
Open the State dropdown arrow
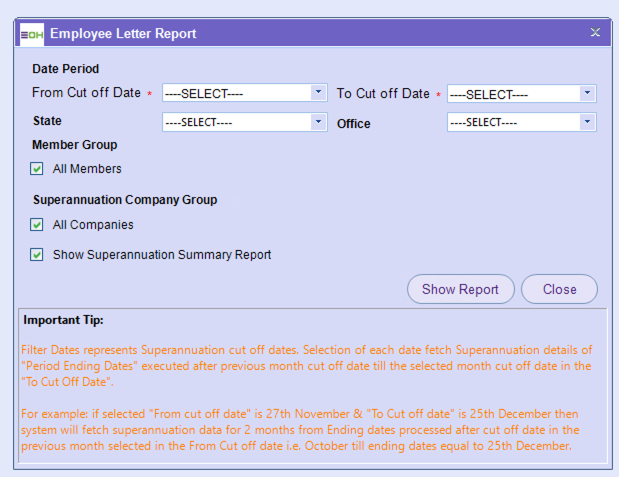click(318, 122)
